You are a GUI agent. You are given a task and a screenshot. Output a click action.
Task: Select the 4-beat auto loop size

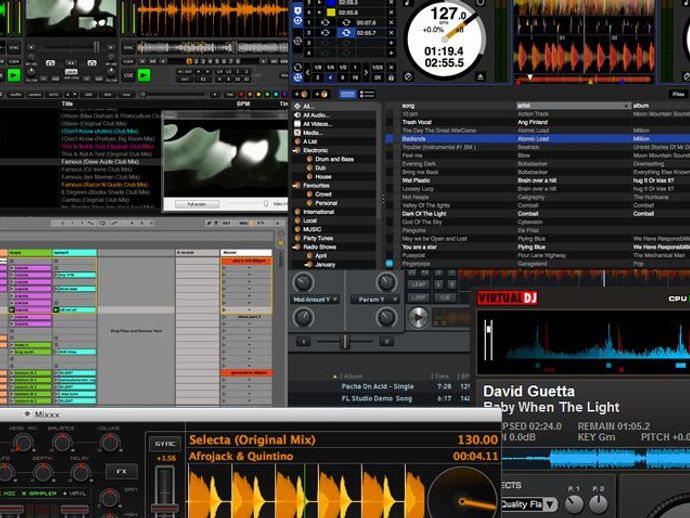tap(330, 77)
